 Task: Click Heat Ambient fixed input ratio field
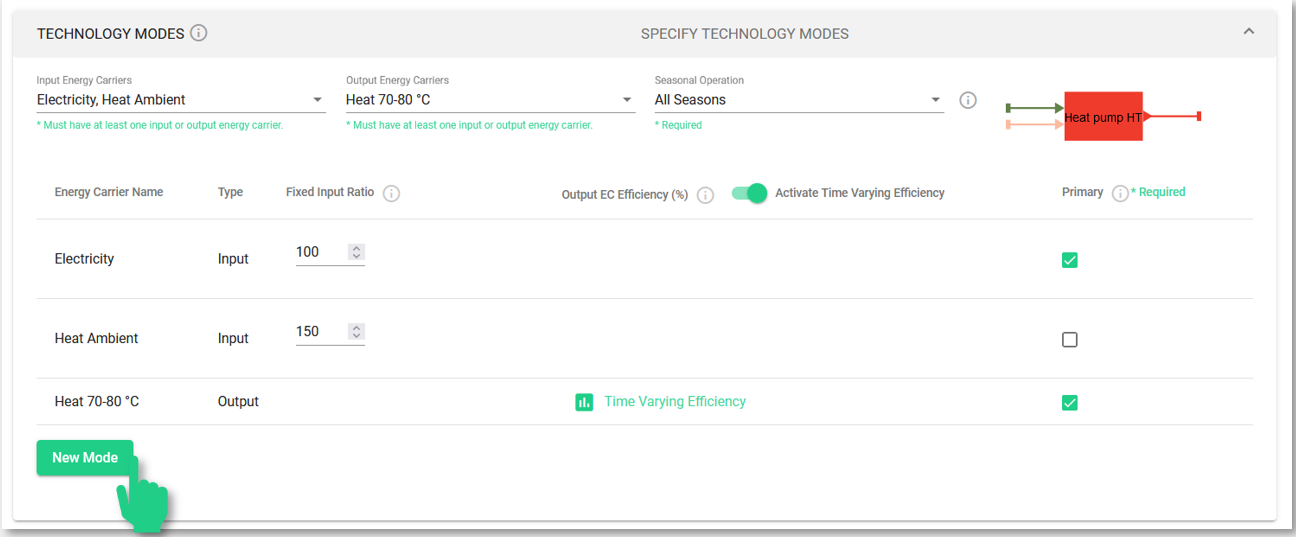tap(320, 332)
